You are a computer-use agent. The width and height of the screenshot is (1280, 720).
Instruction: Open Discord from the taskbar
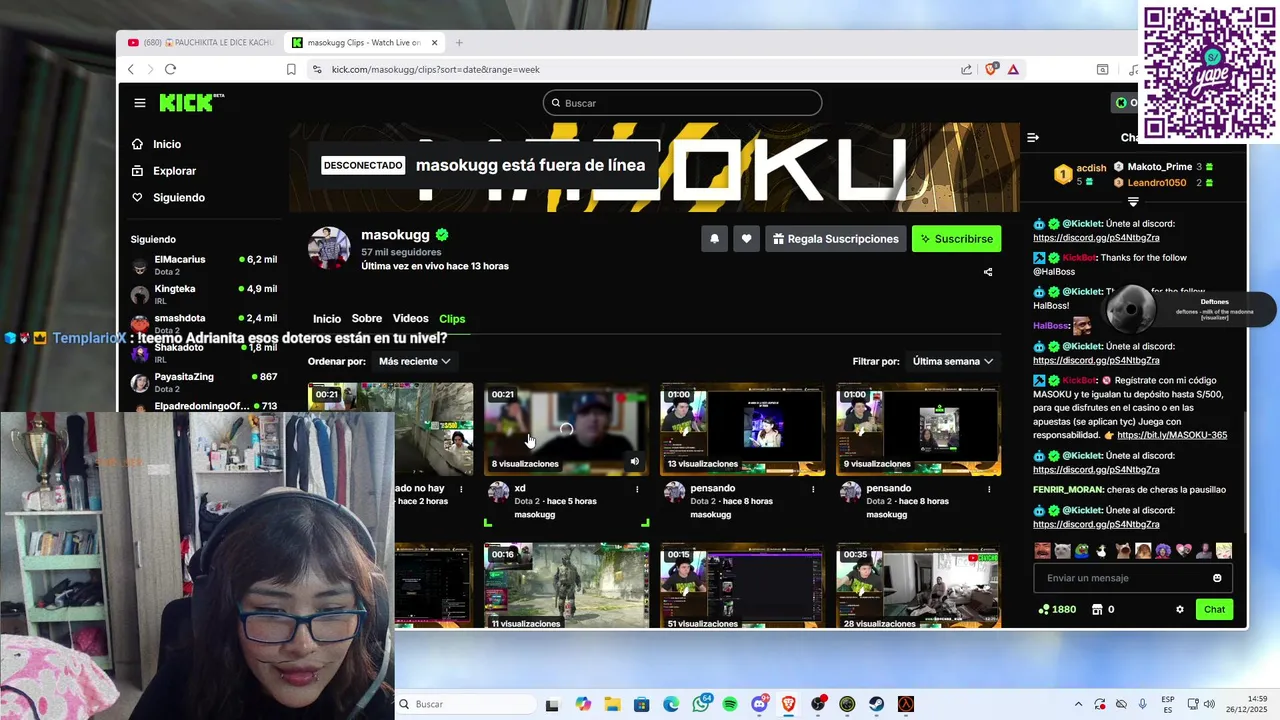759,704
